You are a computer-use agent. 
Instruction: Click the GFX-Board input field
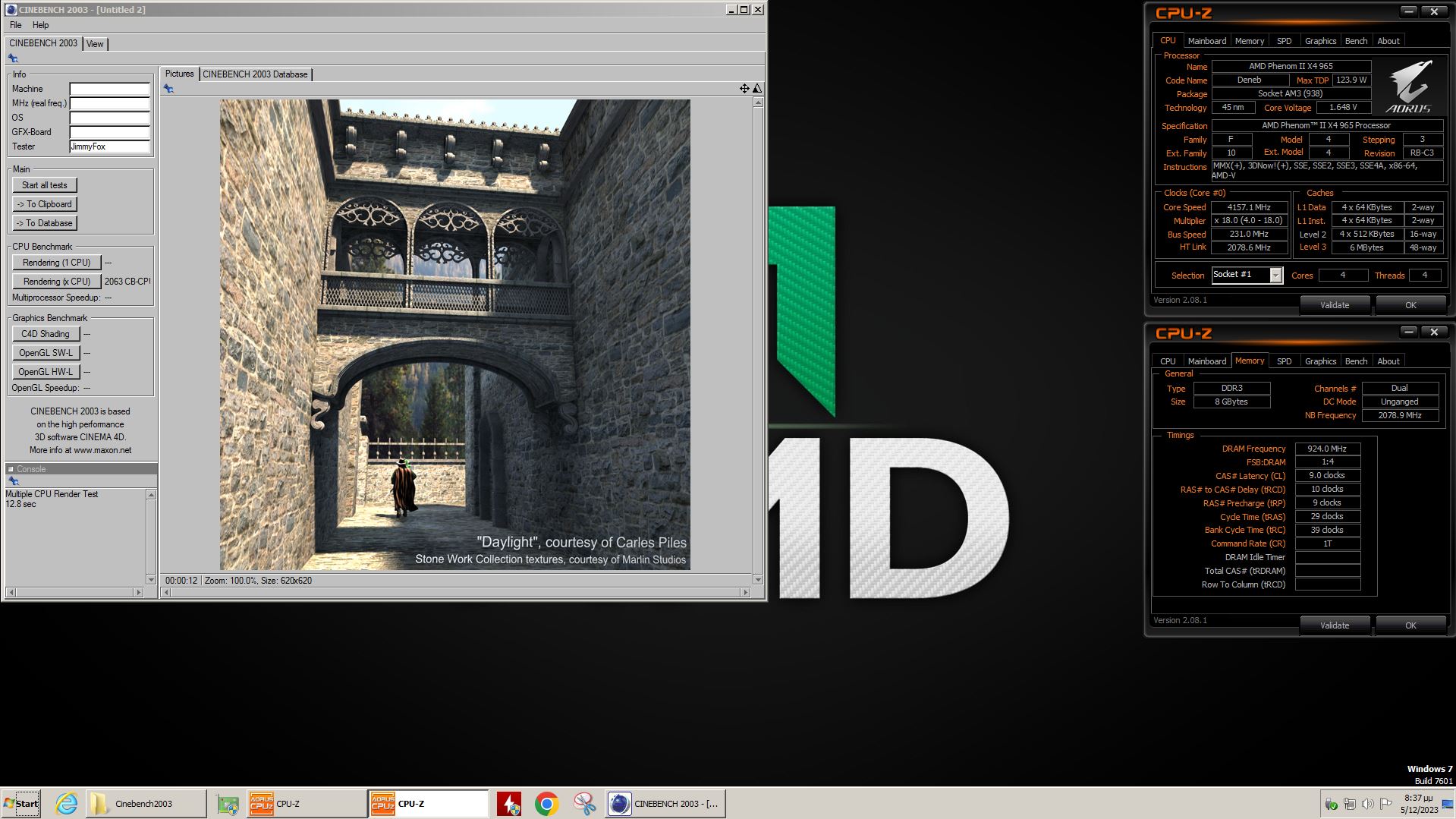pos(110,132)
